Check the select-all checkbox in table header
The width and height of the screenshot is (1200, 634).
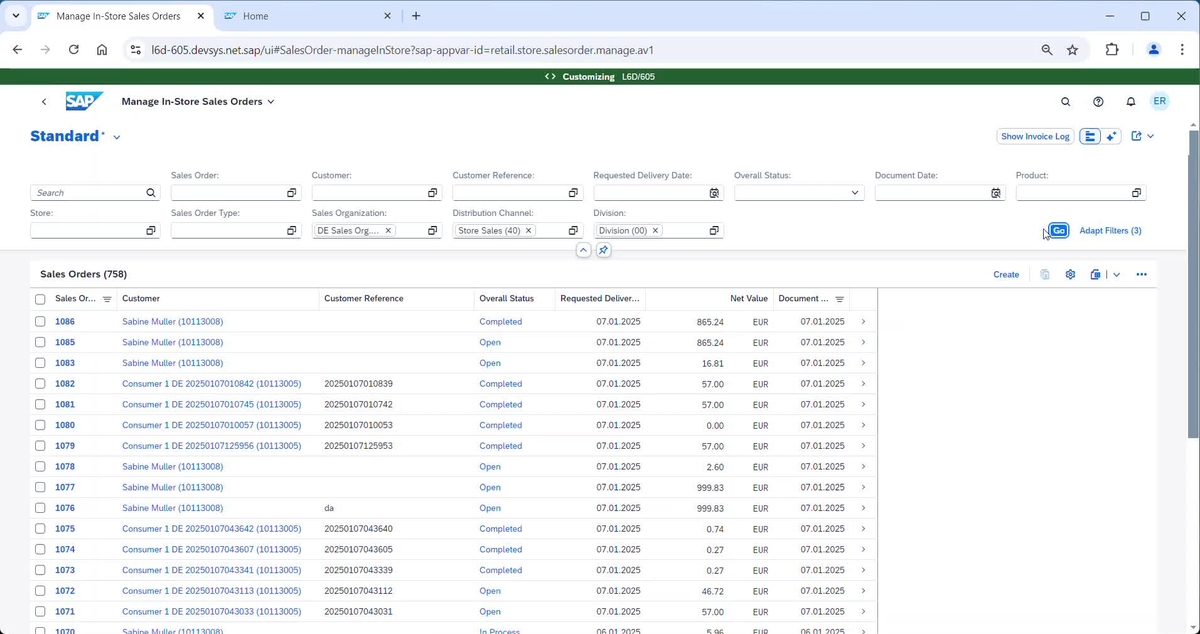coord(40,298)
